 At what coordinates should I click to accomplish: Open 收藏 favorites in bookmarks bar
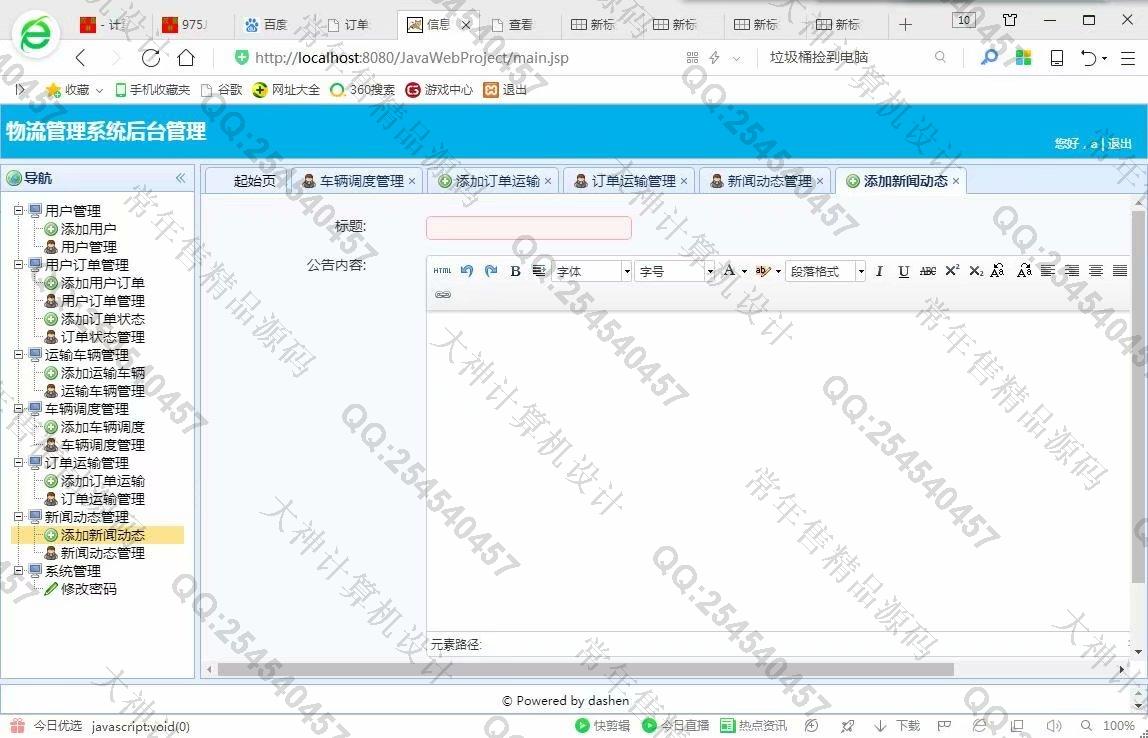tap(75, 90)
